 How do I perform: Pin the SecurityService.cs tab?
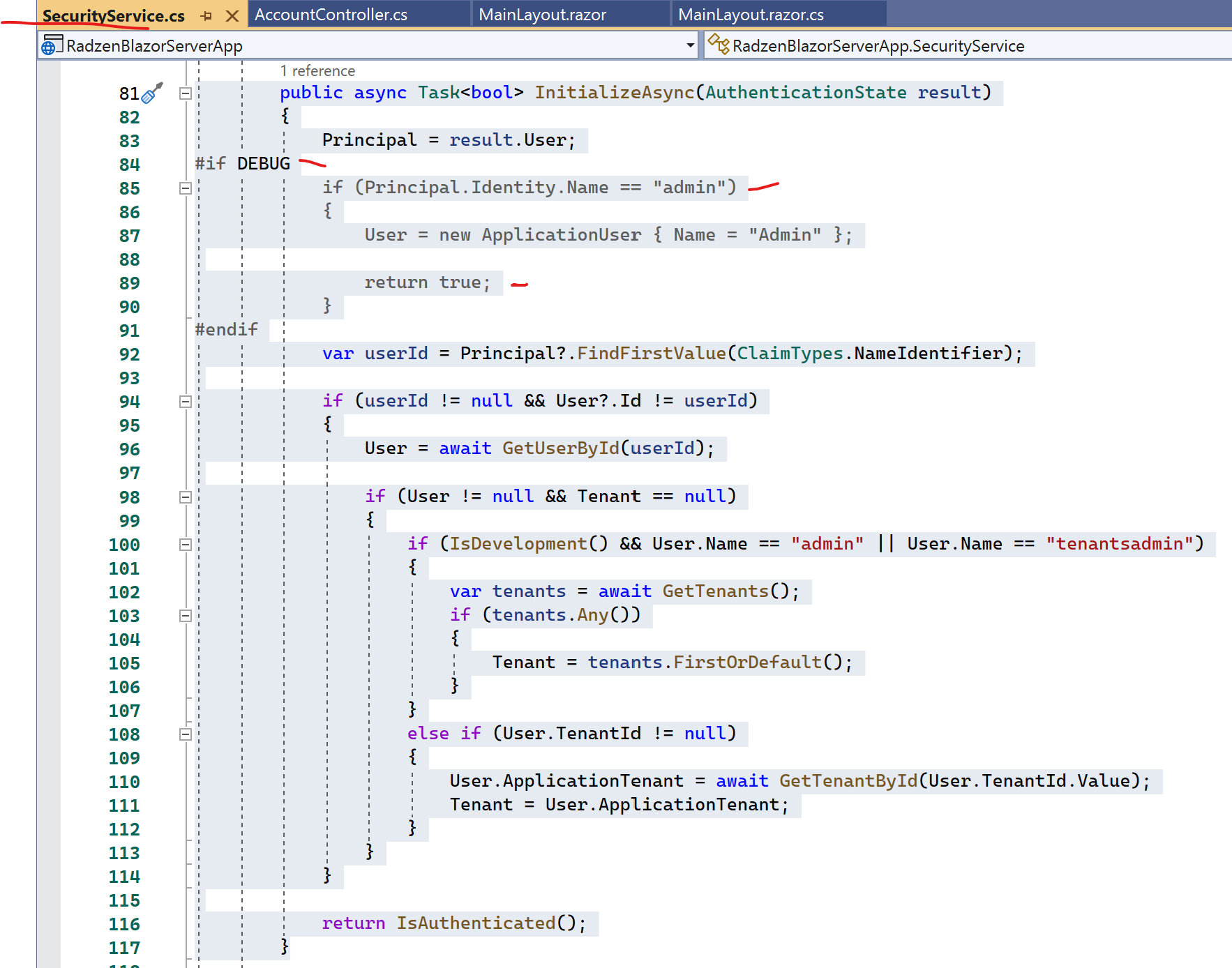[x=206, y=15]
